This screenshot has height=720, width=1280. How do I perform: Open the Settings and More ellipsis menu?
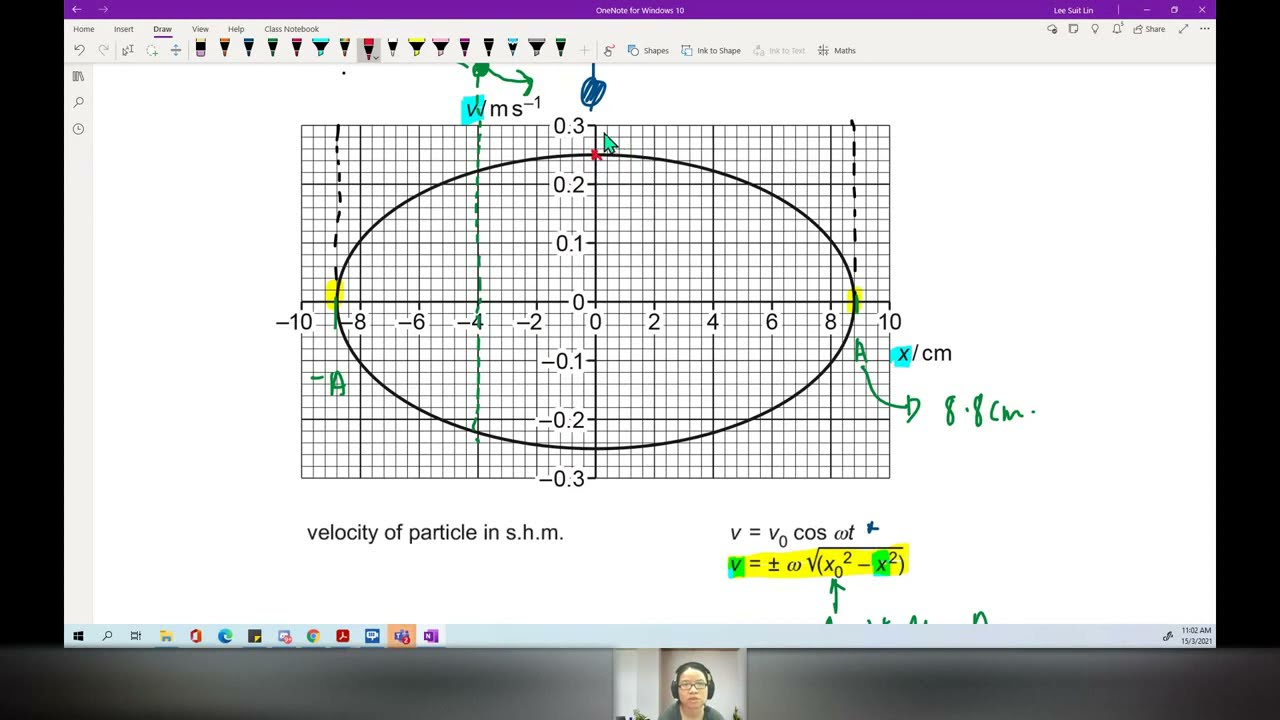(1204, 29)
